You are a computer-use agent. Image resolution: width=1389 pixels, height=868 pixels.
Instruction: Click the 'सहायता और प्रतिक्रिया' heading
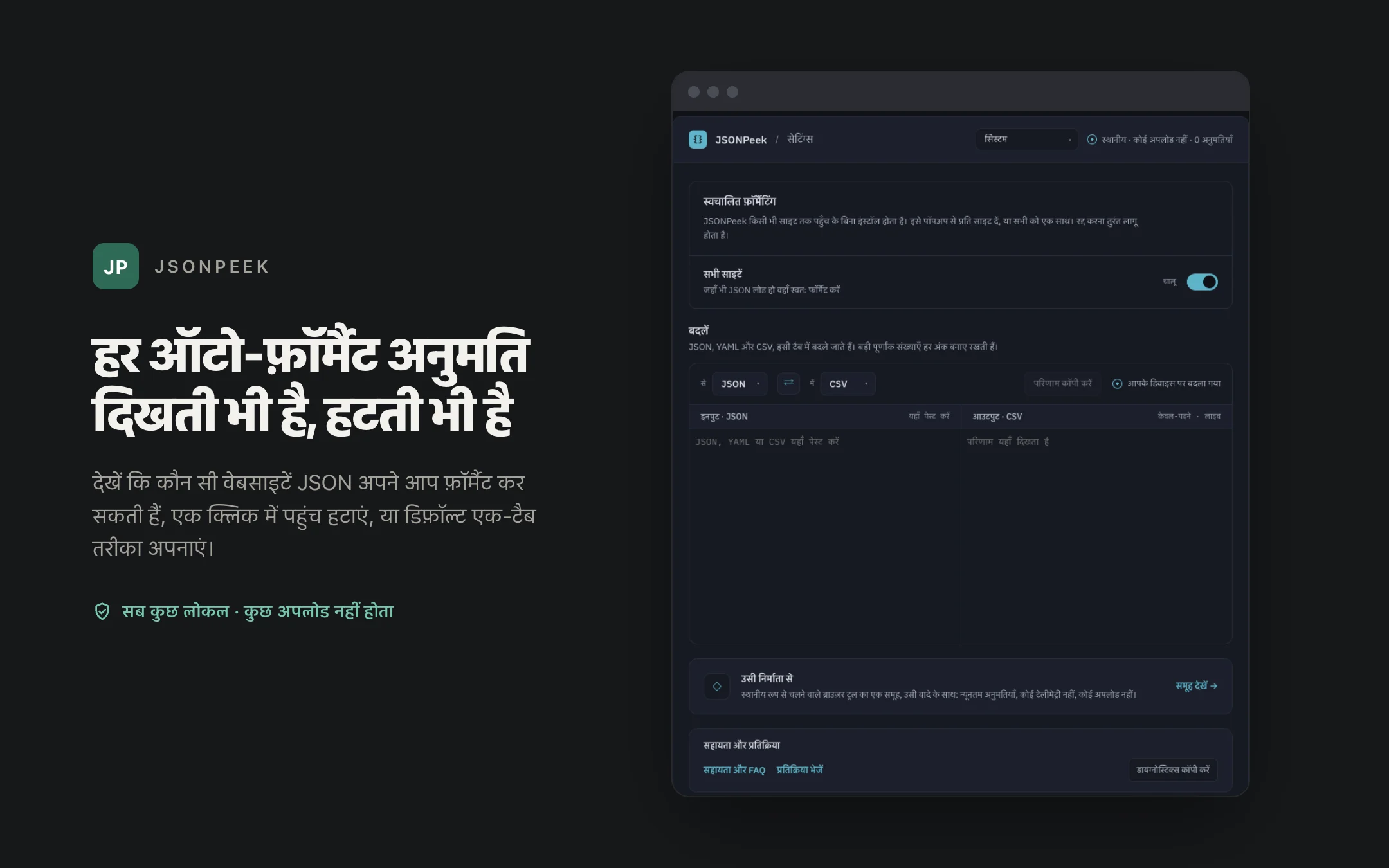tap(741, 746)
